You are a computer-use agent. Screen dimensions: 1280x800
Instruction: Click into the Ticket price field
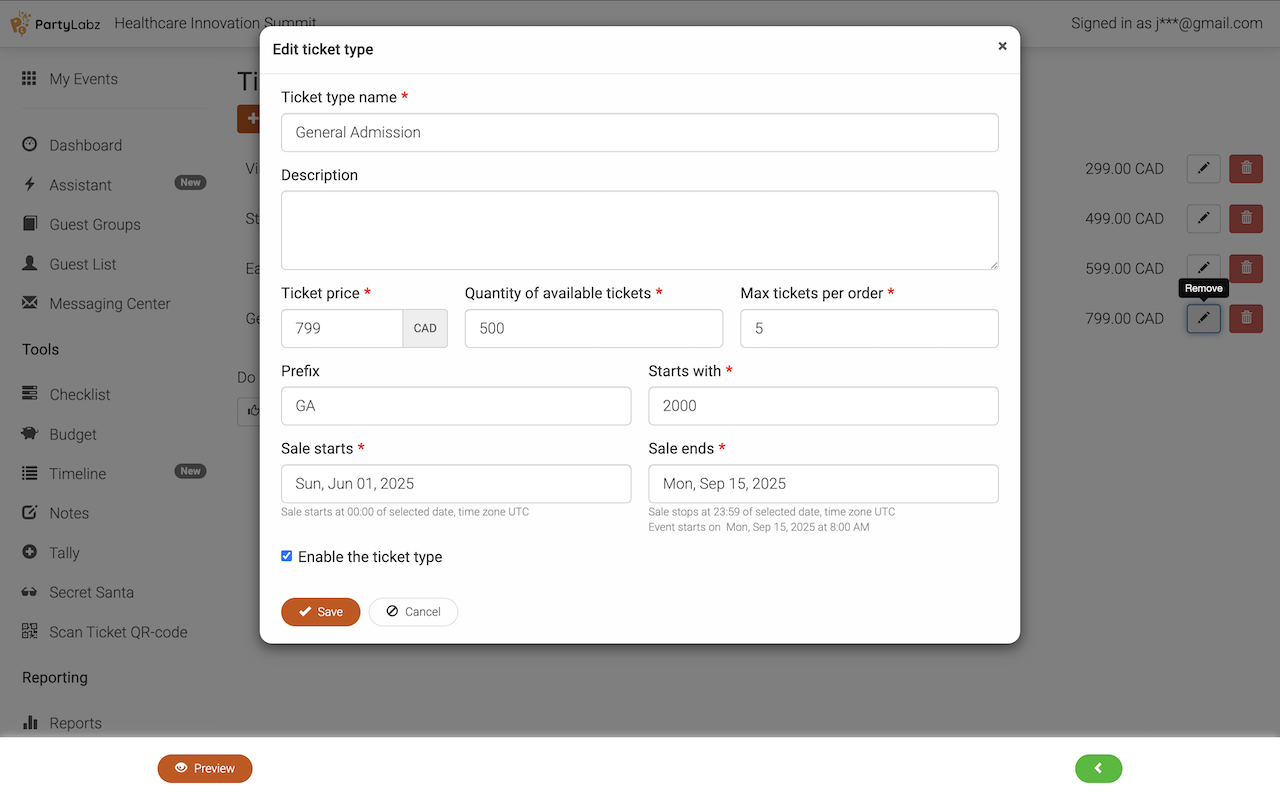click(342, 328)
